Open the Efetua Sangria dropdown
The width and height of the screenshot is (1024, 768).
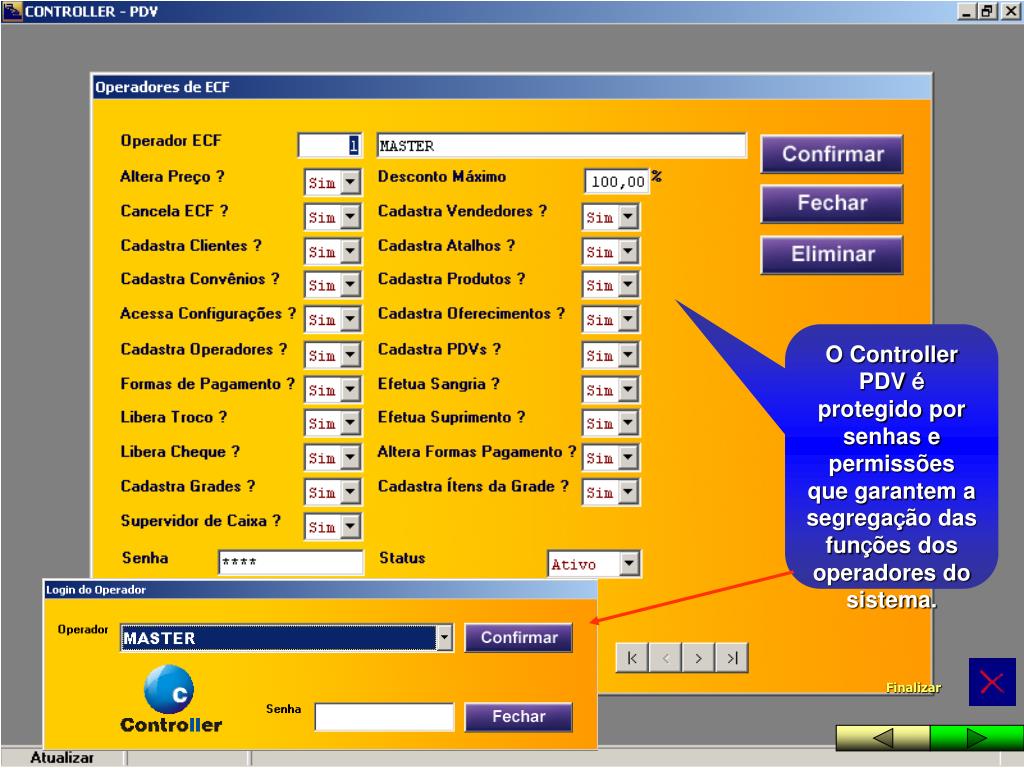[628, 390]
